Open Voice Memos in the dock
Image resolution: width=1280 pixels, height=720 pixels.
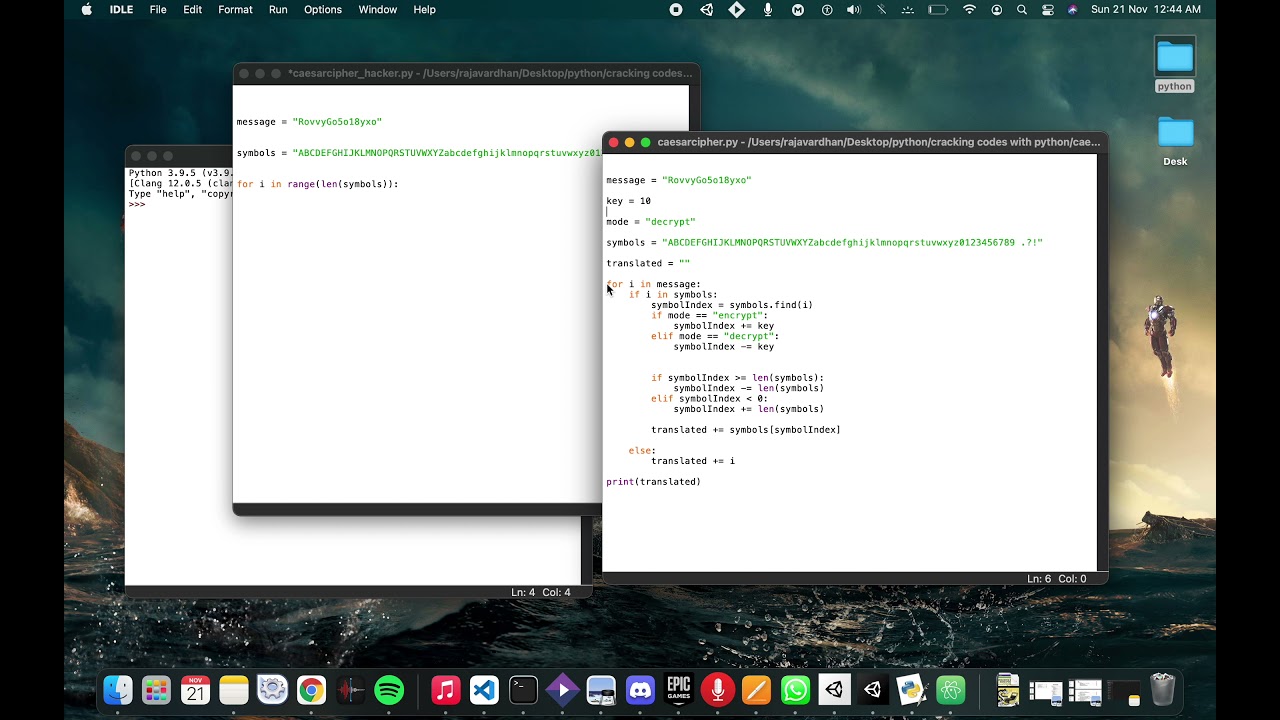[x=350, y=690]
